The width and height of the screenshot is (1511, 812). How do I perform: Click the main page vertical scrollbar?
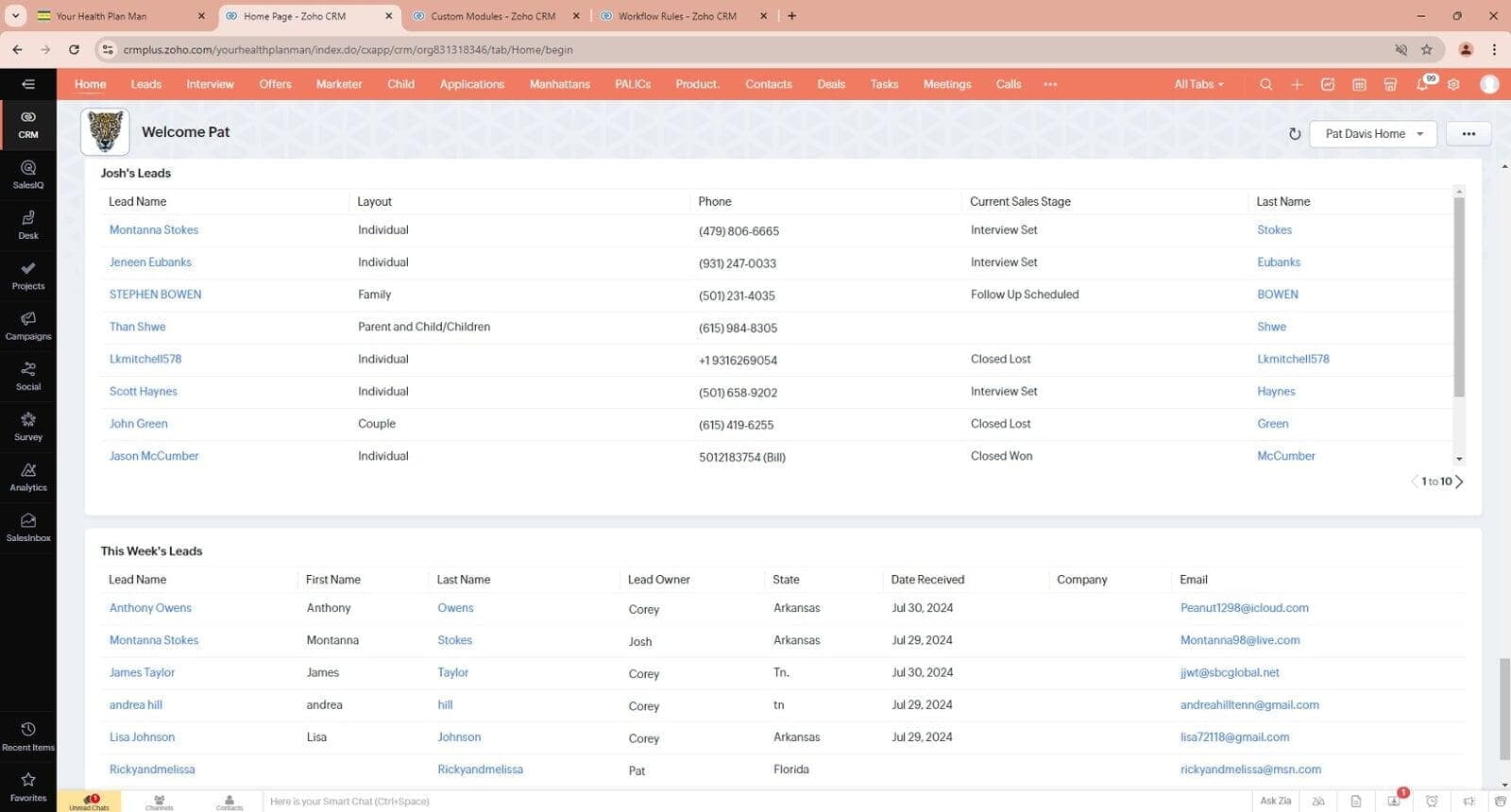pos(1503,708)
